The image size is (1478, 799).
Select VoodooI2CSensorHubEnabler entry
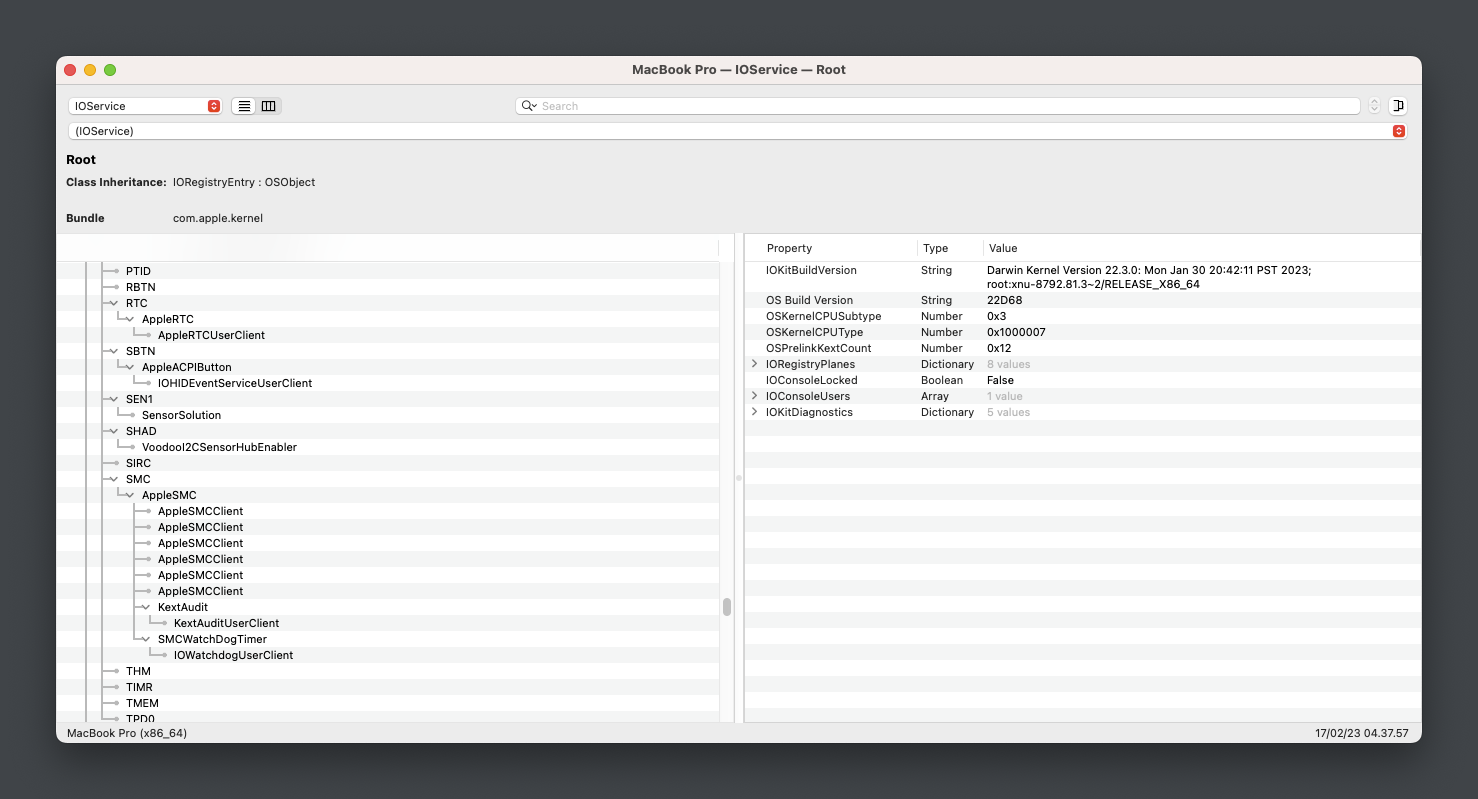point(219,447)
